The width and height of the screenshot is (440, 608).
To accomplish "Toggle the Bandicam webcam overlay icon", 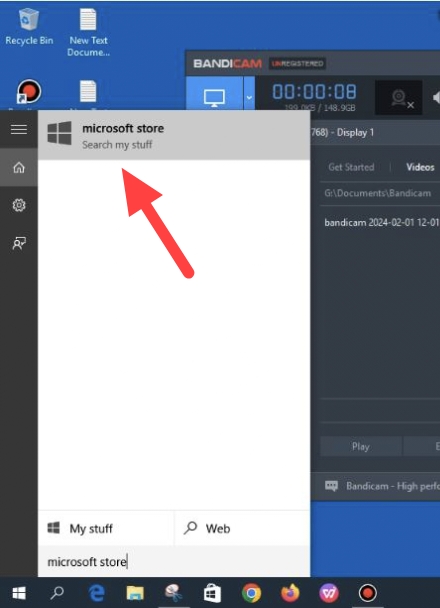I will (399, 97).
